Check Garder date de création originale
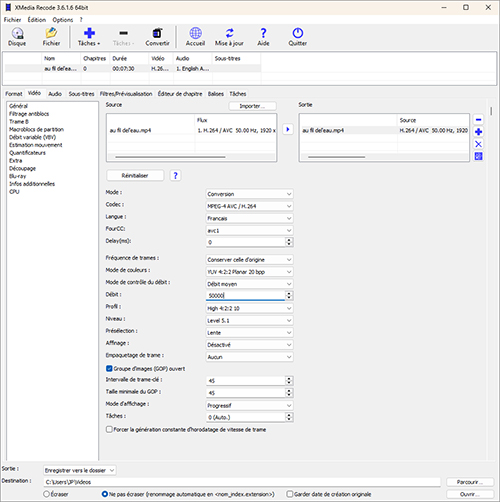The width and height of the screenshot is (500, 502). pos(290,494)
